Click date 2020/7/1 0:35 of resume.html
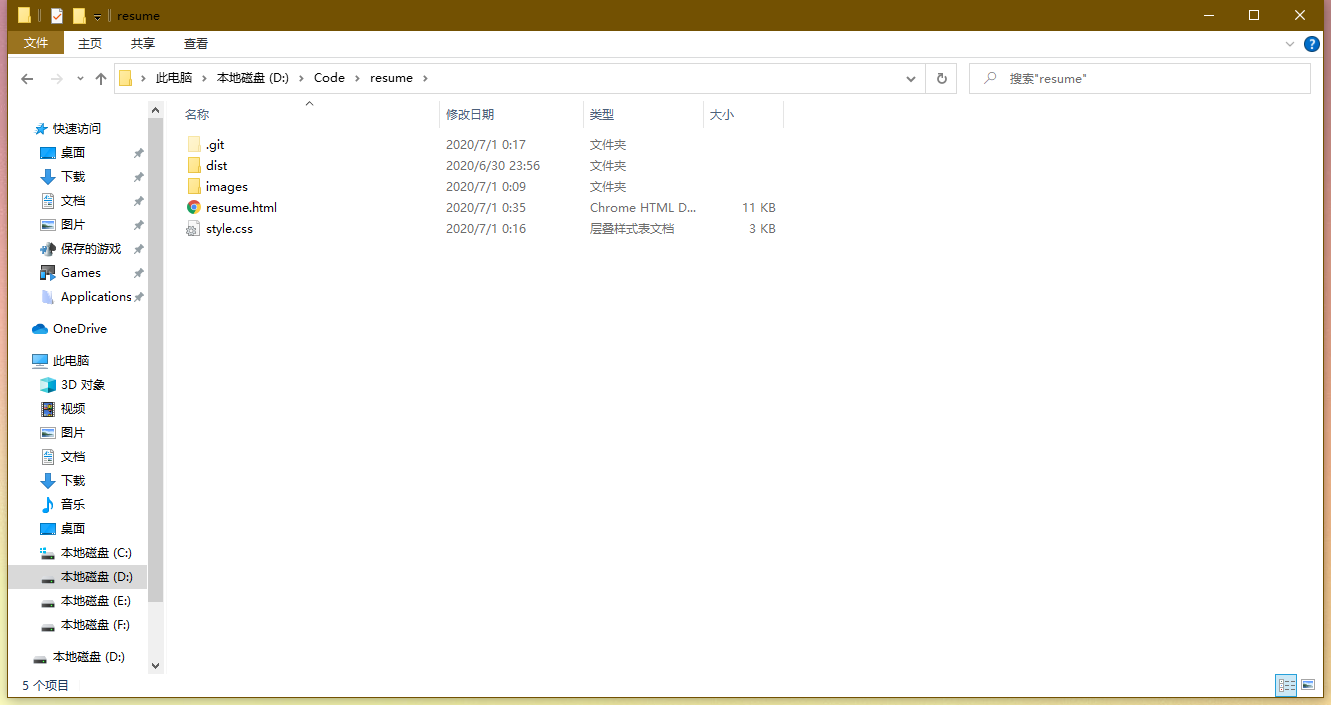 485,208
